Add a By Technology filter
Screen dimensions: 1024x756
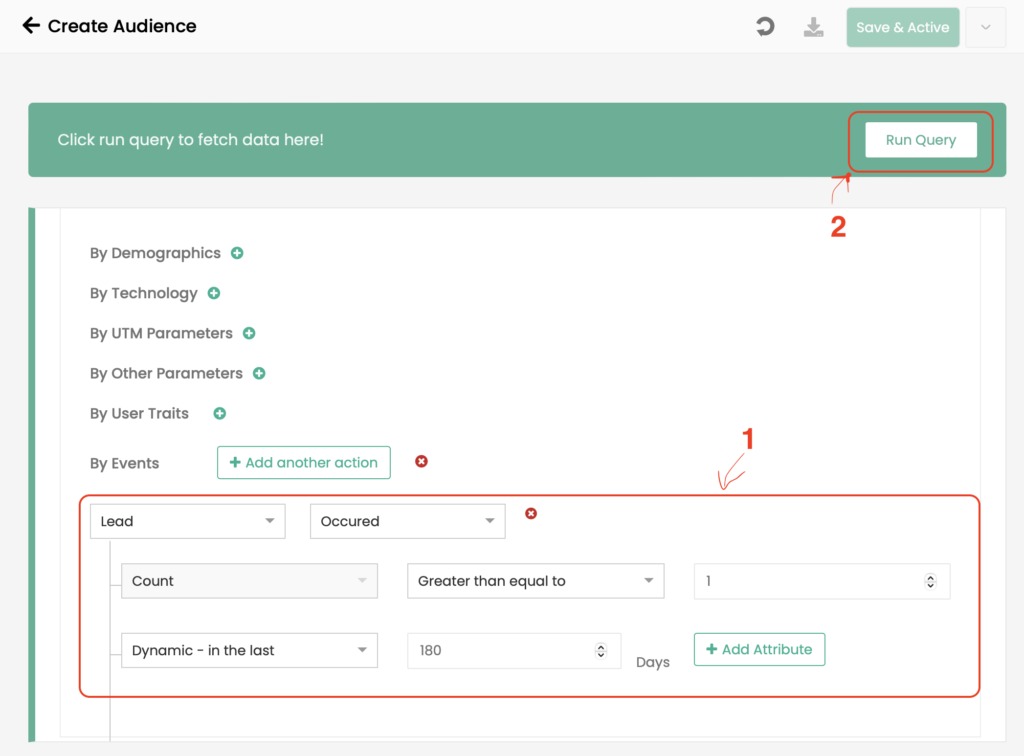click(x=214, y=293)
